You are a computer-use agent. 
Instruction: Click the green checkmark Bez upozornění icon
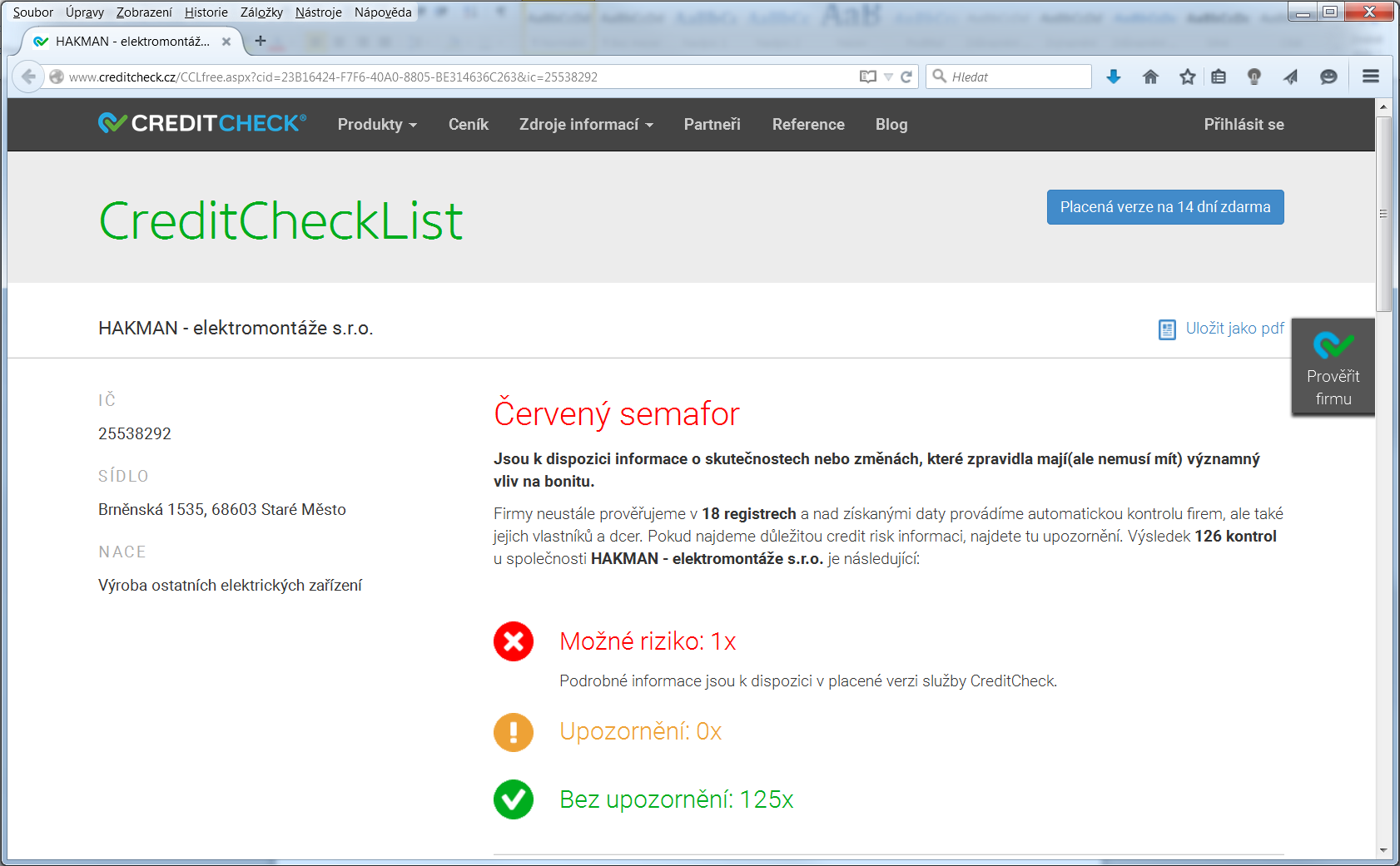pos(514,799)
